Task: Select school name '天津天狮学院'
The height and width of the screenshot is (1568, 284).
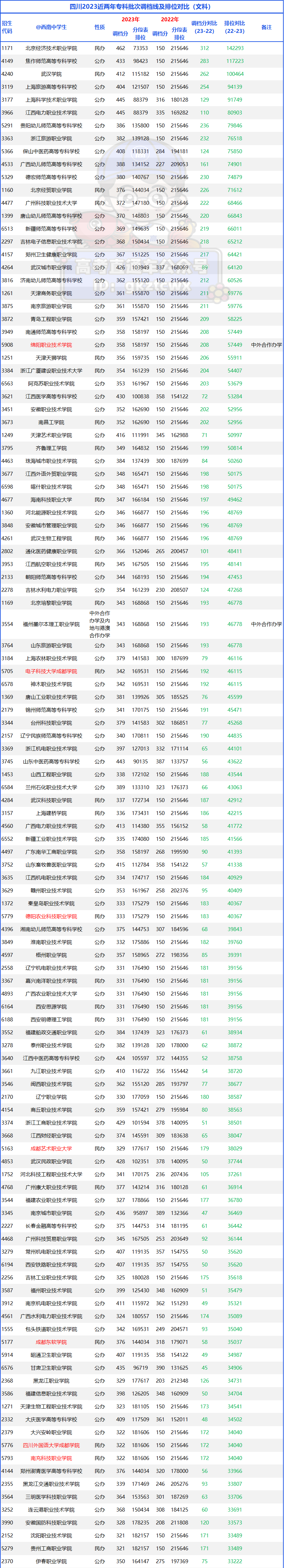Action: click(51, 358)
